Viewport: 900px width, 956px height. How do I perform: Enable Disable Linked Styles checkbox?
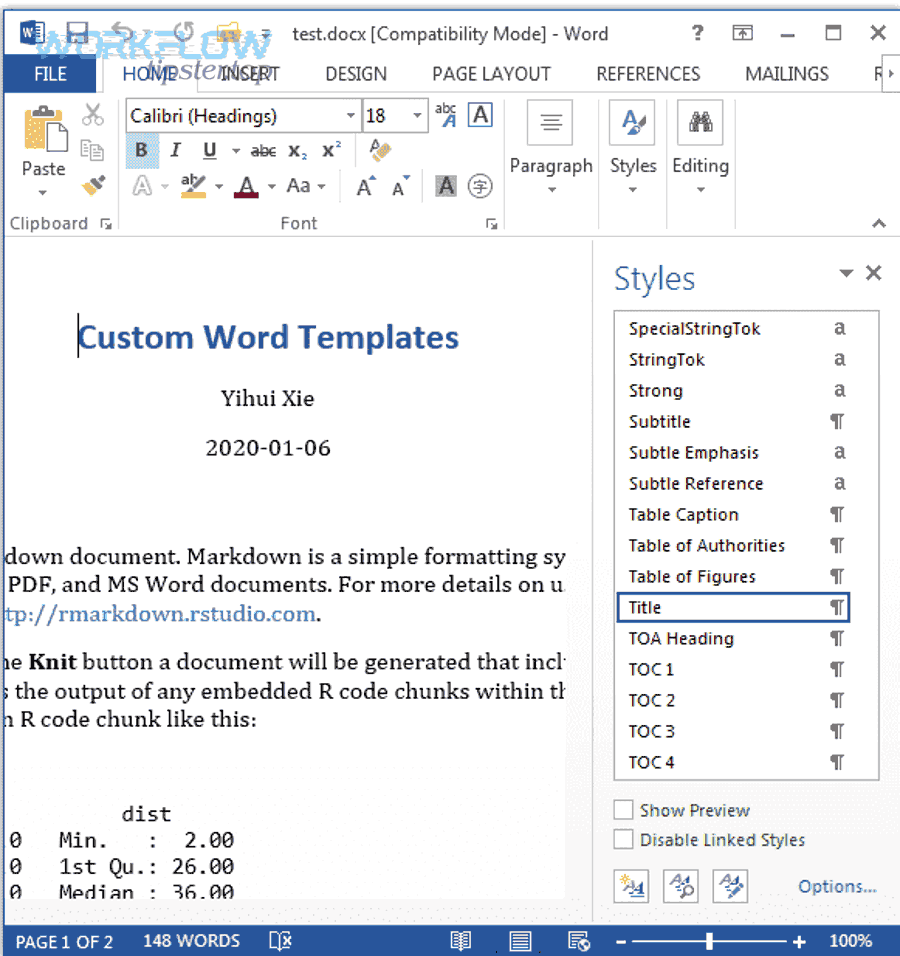(623, 840)
